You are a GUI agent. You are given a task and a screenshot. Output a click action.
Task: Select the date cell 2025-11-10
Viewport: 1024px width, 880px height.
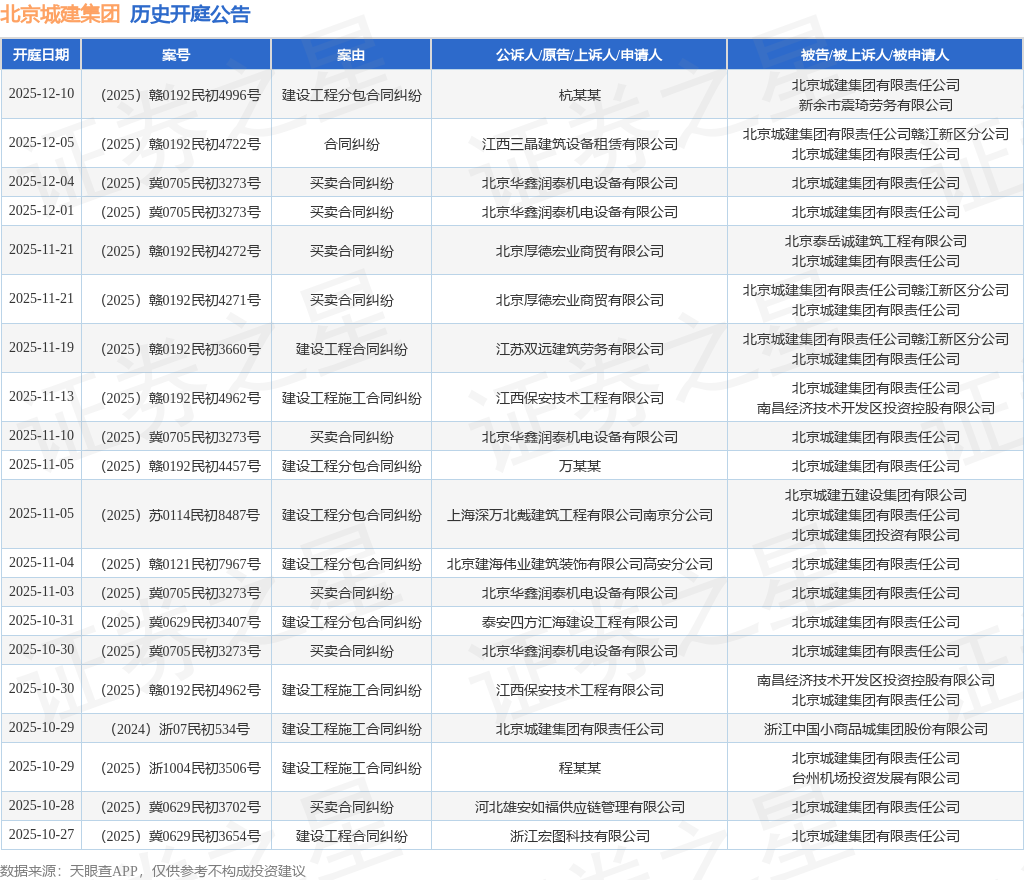tap(41, 436)
